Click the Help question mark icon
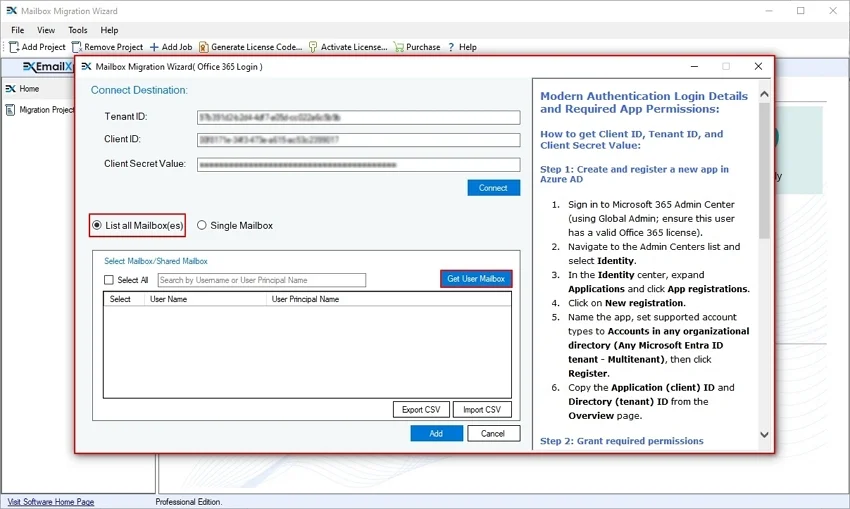The image size is (850, 509). tap(451, 47)
